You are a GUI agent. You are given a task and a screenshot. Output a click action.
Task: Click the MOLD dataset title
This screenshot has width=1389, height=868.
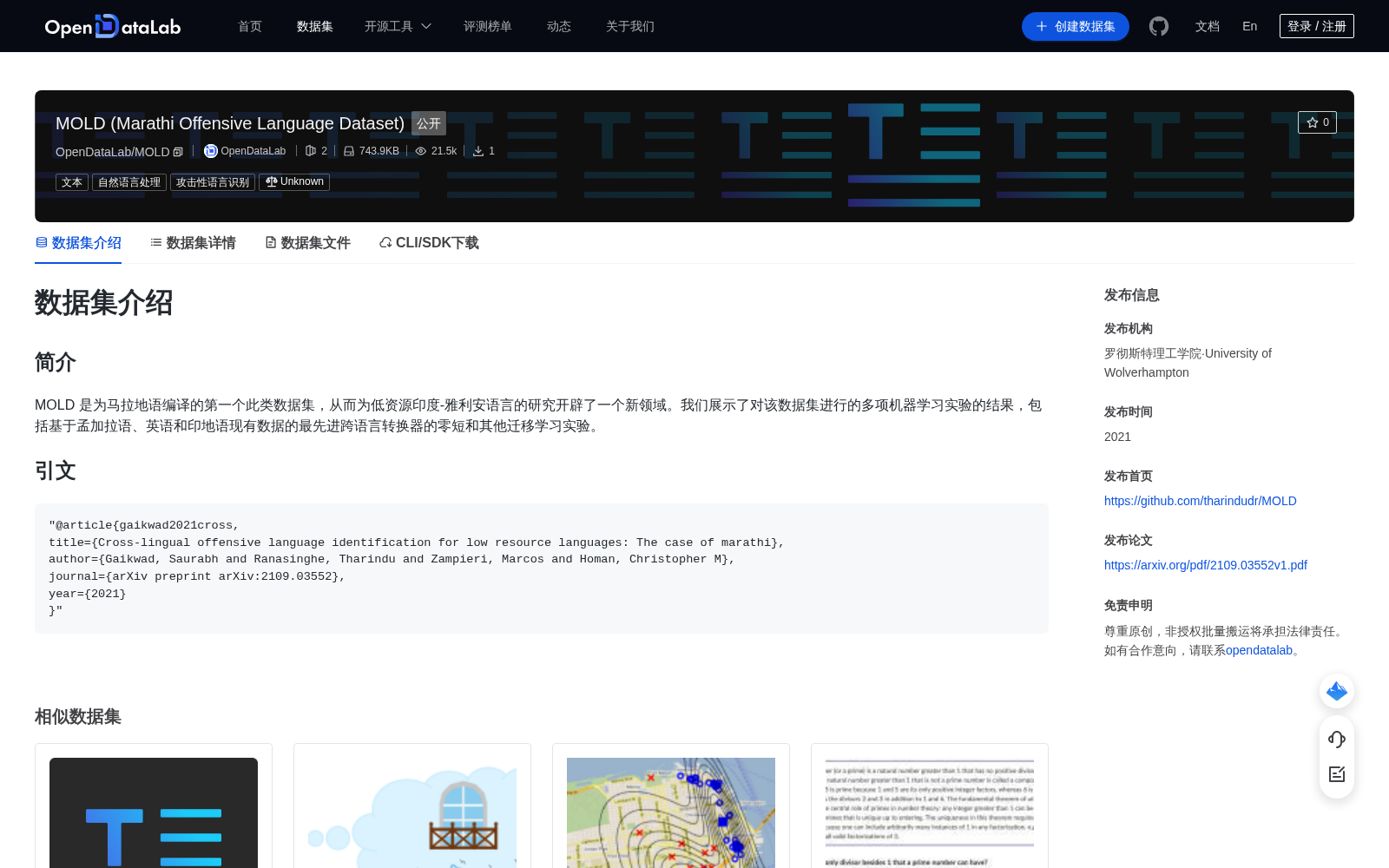(x=230, y=123)
